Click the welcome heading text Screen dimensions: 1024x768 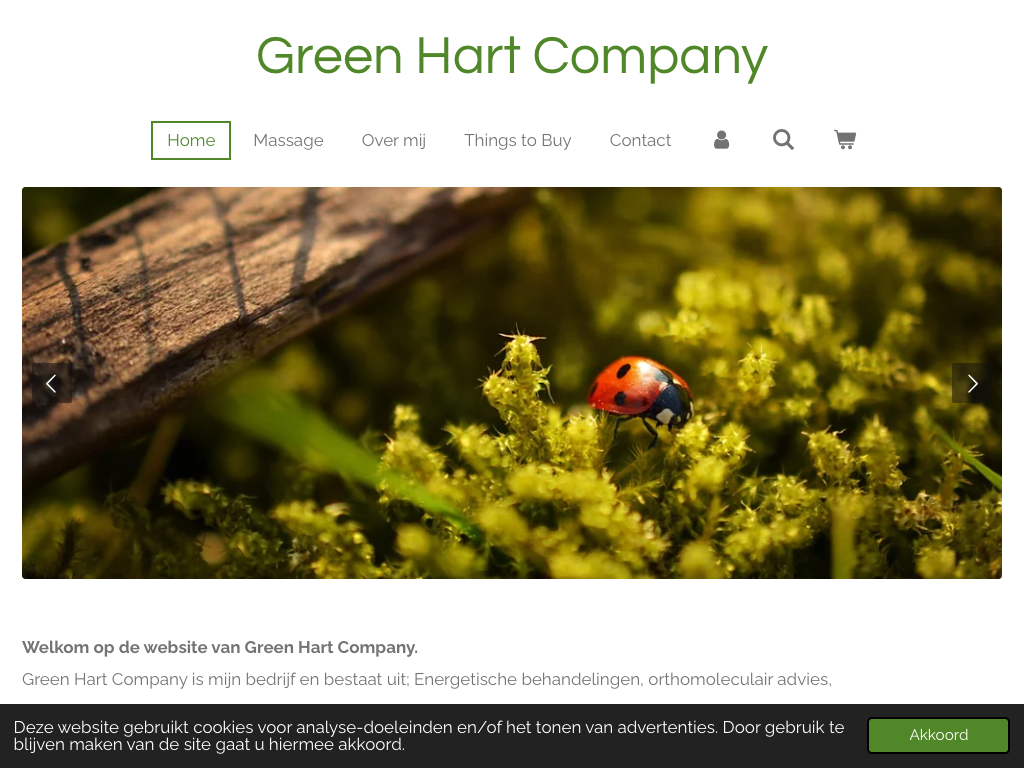[219, 647]
